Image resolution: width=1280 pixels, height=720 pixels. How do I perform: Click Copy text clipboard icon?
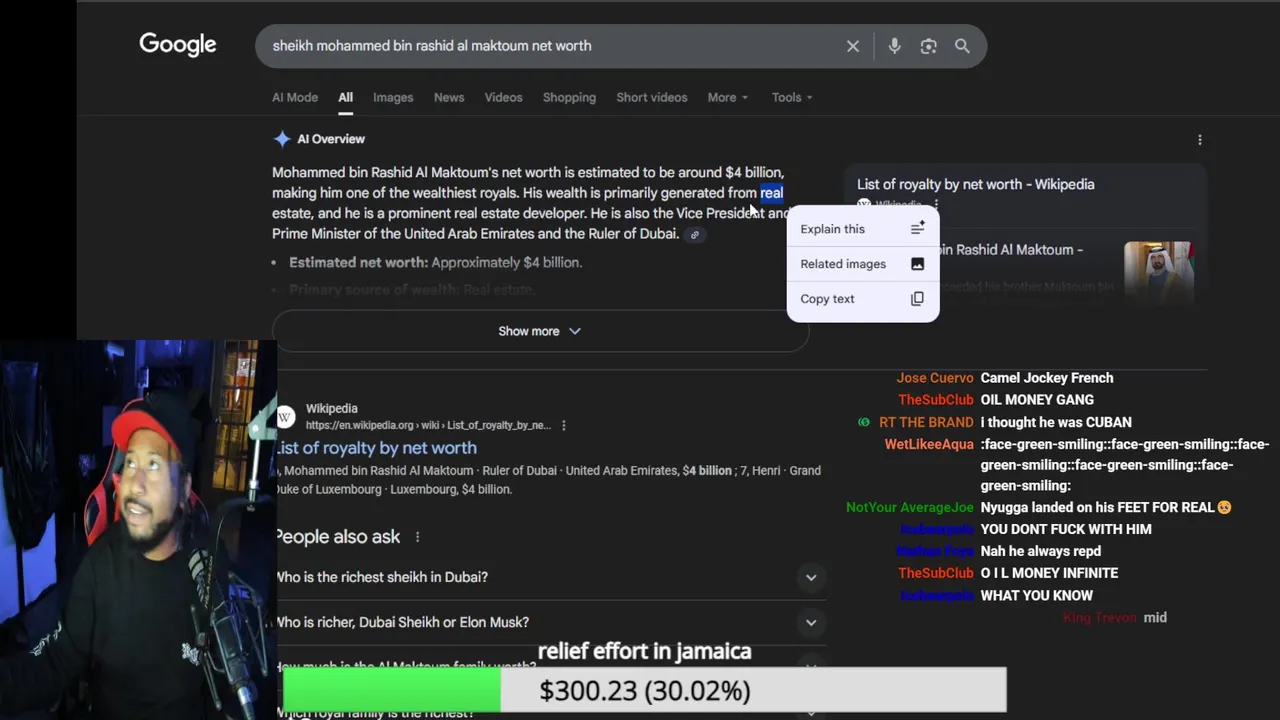(917, 299)
